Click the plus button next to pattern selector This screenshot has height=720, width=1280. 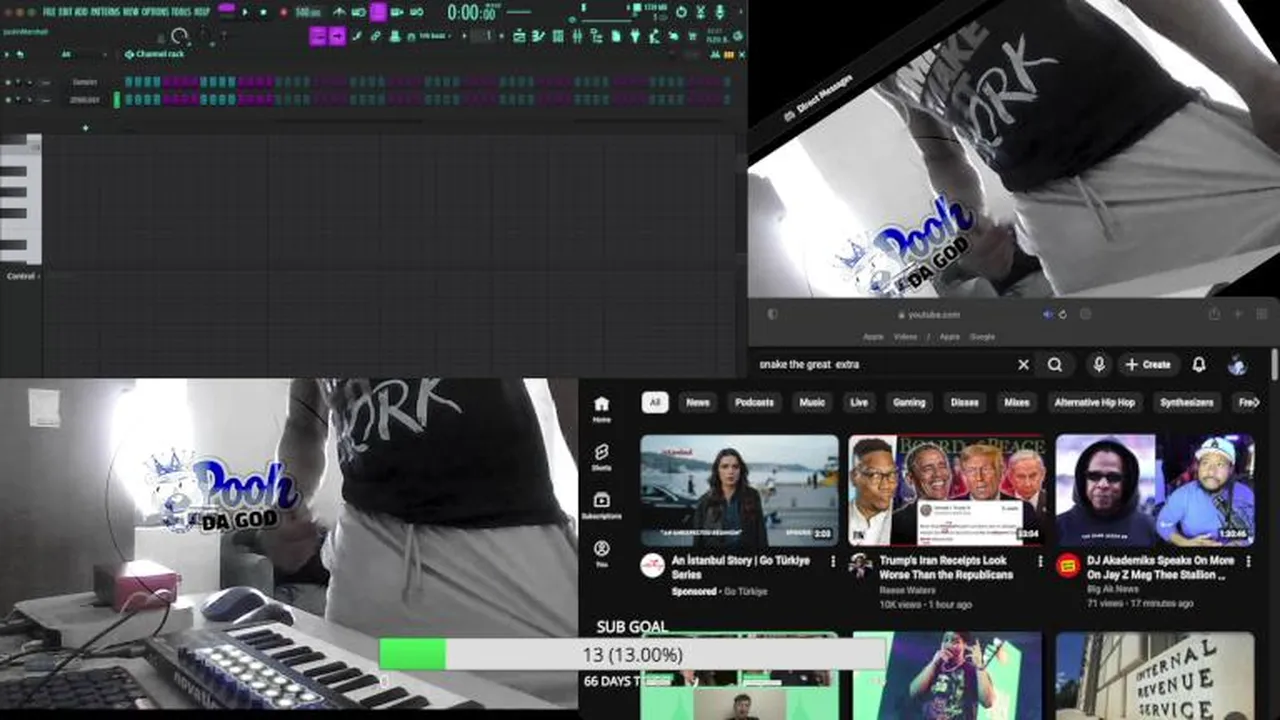click(x=501, y=36)
